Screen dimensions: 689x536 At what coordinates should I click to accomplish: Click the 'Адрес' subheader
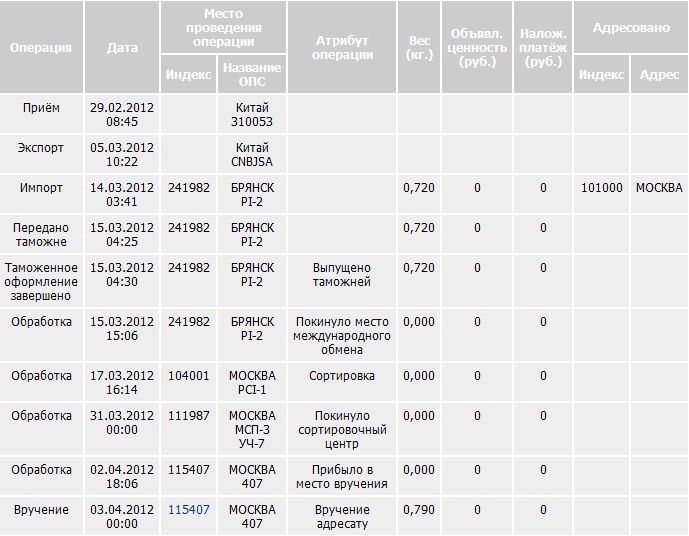pyautogui.click(x=659, y=74)
